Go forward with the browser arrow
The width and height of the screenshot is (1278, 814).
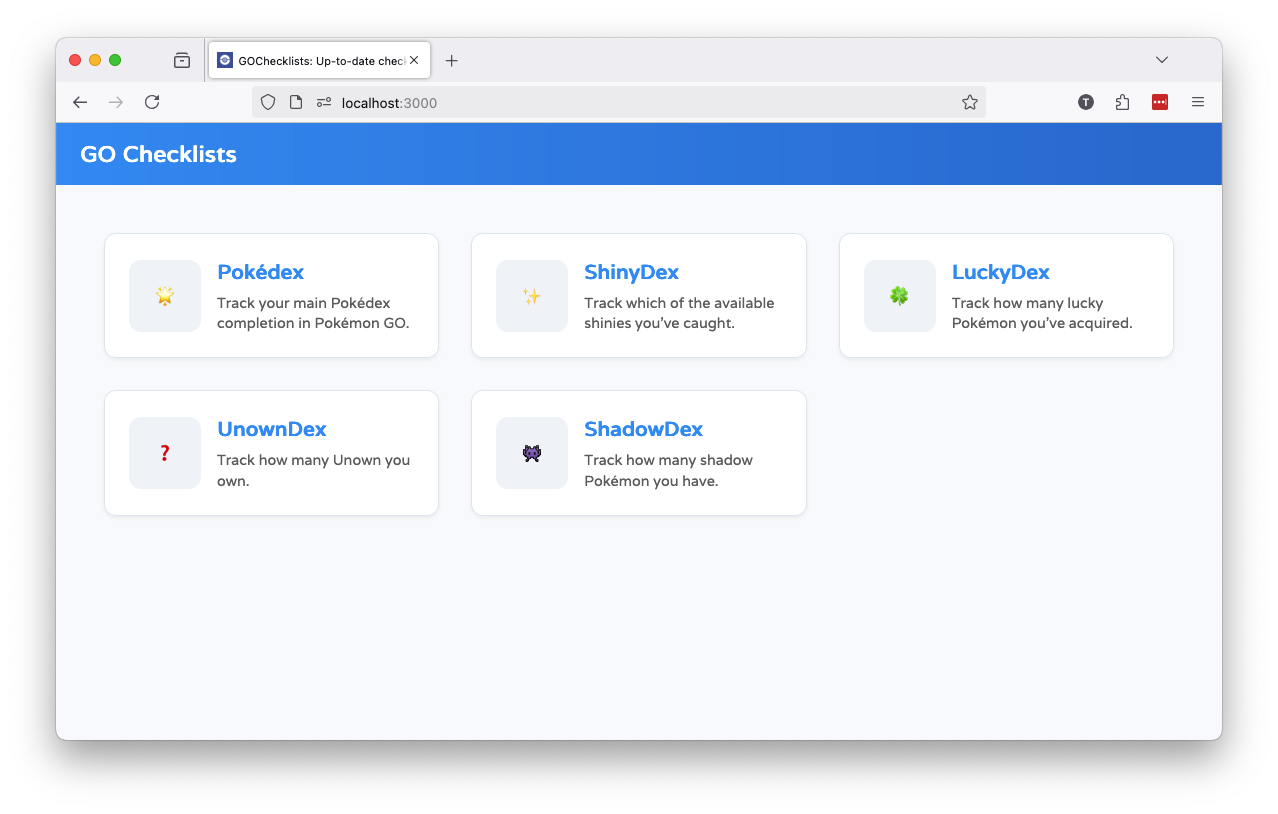tap(116, 102)
